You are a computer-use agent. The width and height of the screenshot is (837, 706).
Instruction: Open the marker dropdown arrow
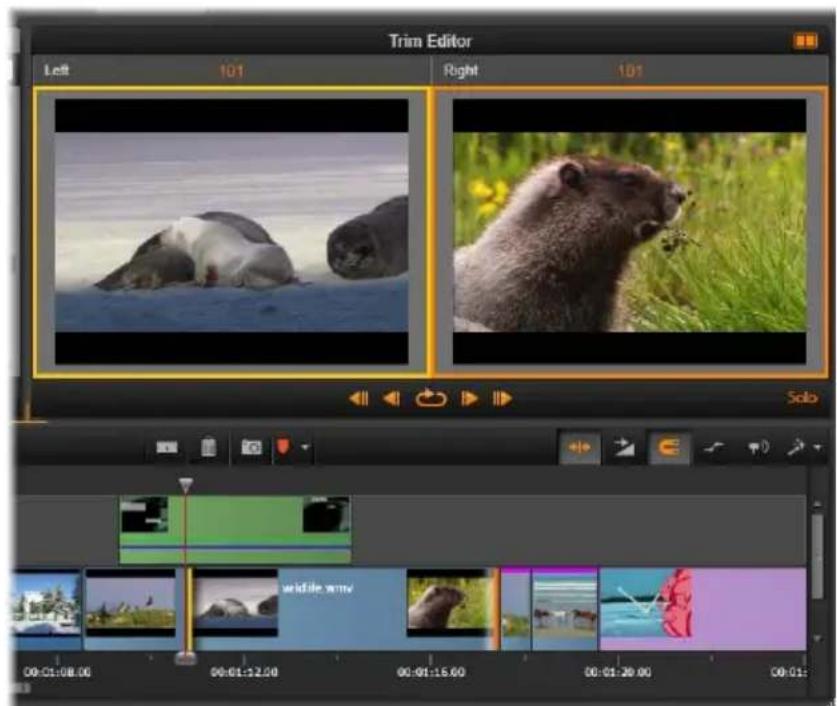(305, 447)
